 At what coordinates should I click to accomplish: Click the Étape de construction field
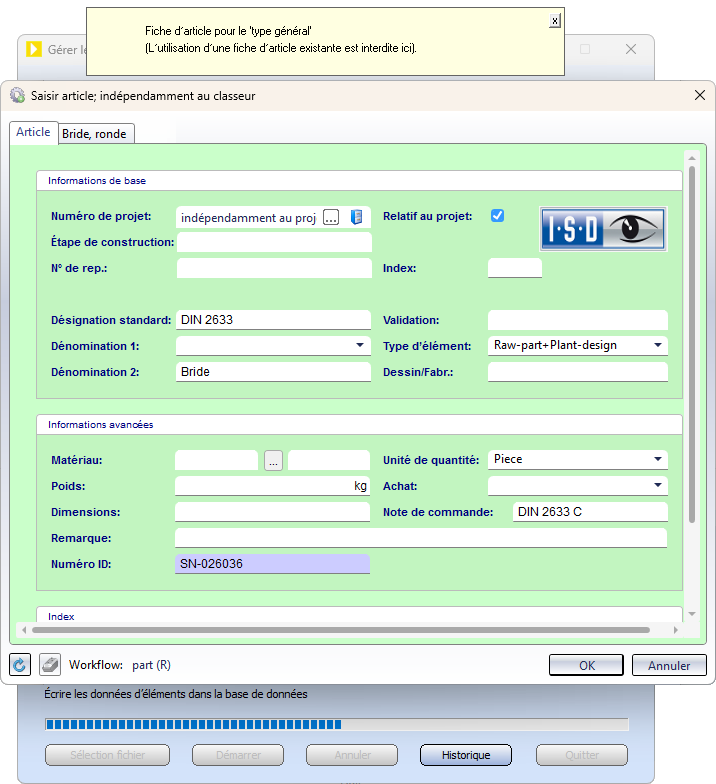(x=274, y=242)
